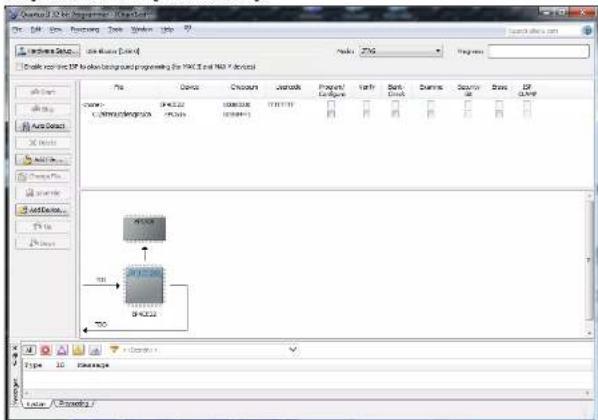This screenshot has height=420, width=598.
Task: Tick Security Bit for the EP4CE22 row
Action: 468,105
